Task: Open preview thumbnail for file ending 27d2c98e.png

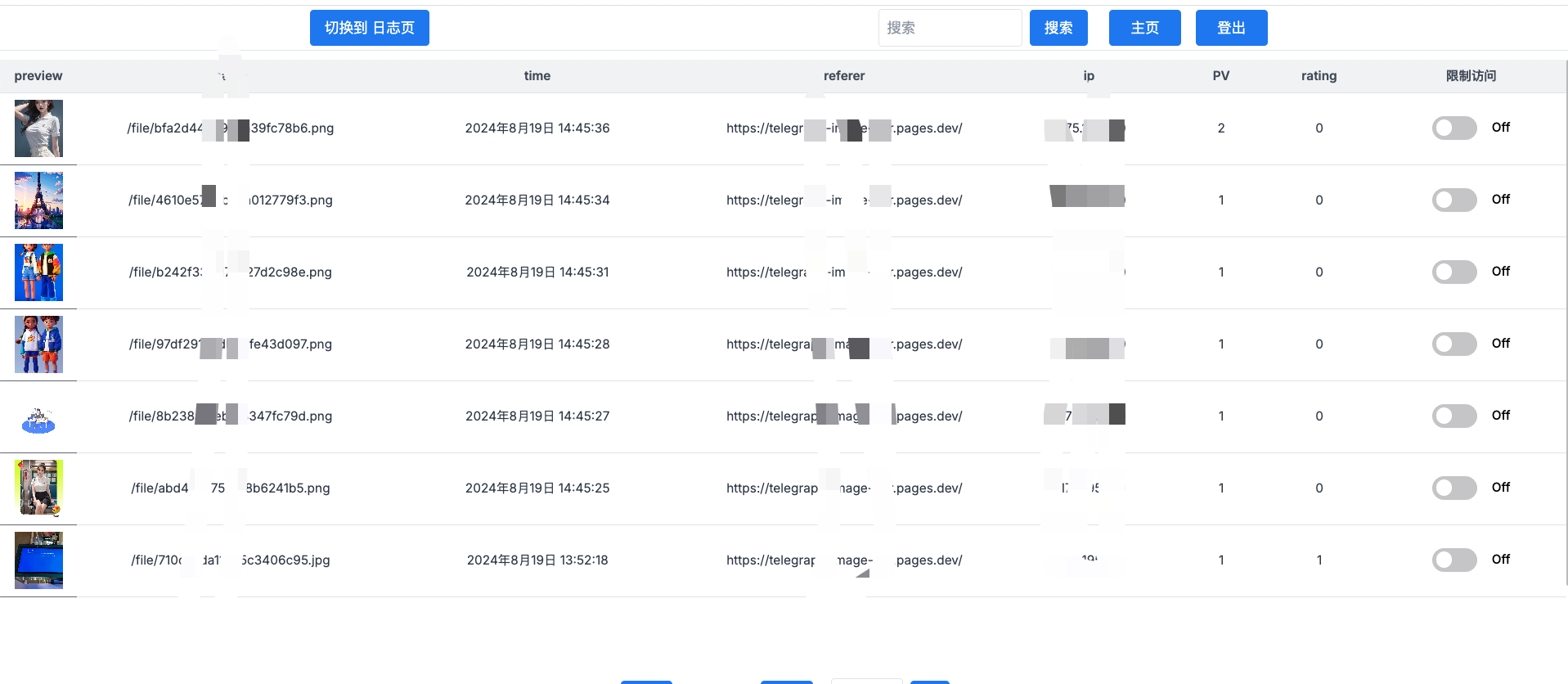Action: pyautogui.click(x=38, y=272)
